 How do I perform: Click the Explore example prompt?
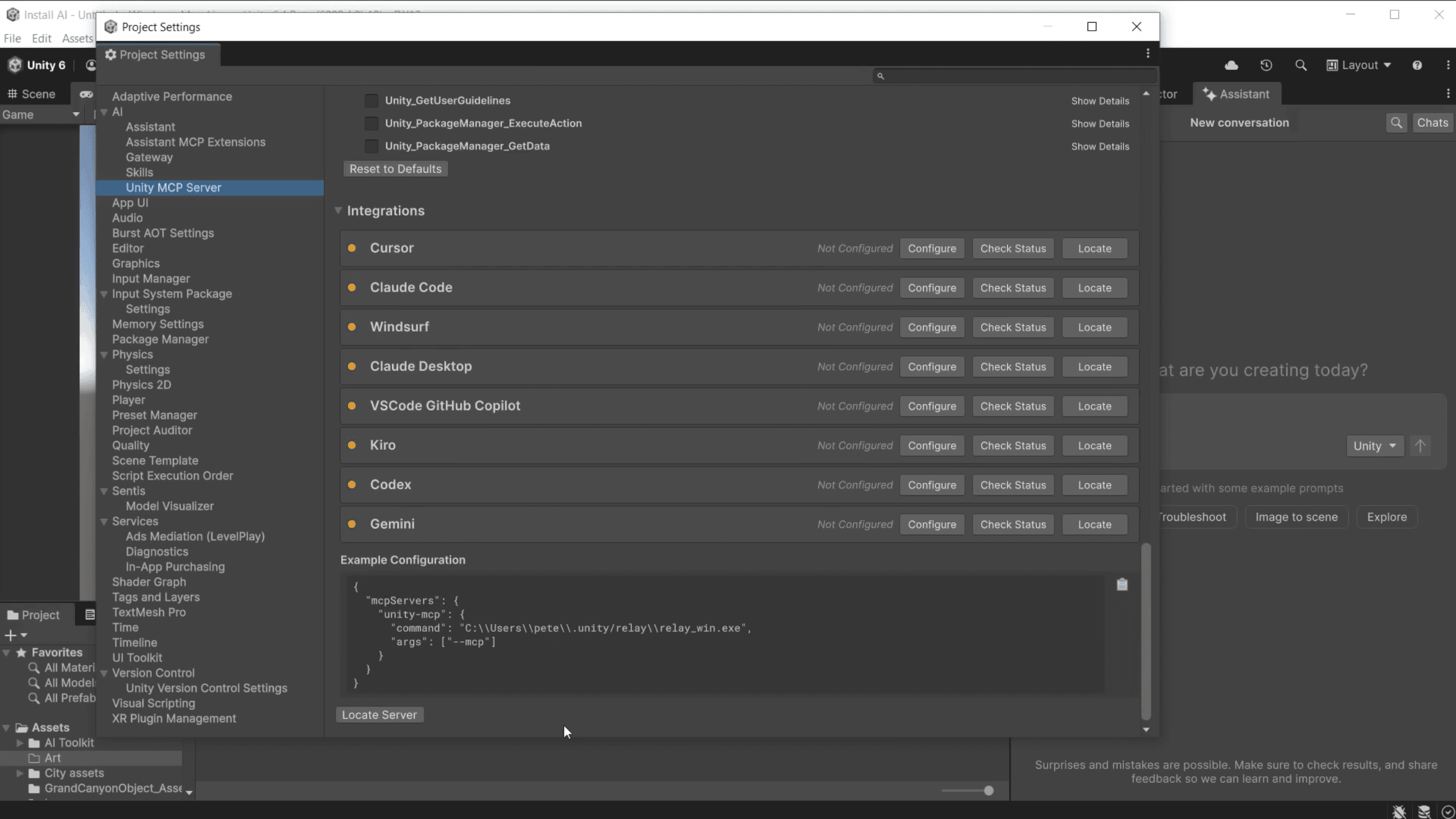pos(1387,517)
